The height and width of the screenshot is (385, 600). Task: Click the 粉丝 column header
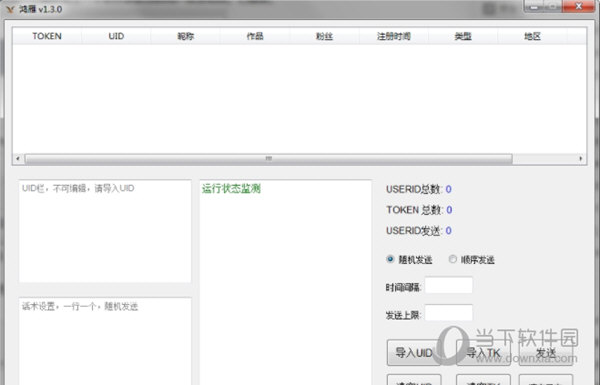pos(324,36)
